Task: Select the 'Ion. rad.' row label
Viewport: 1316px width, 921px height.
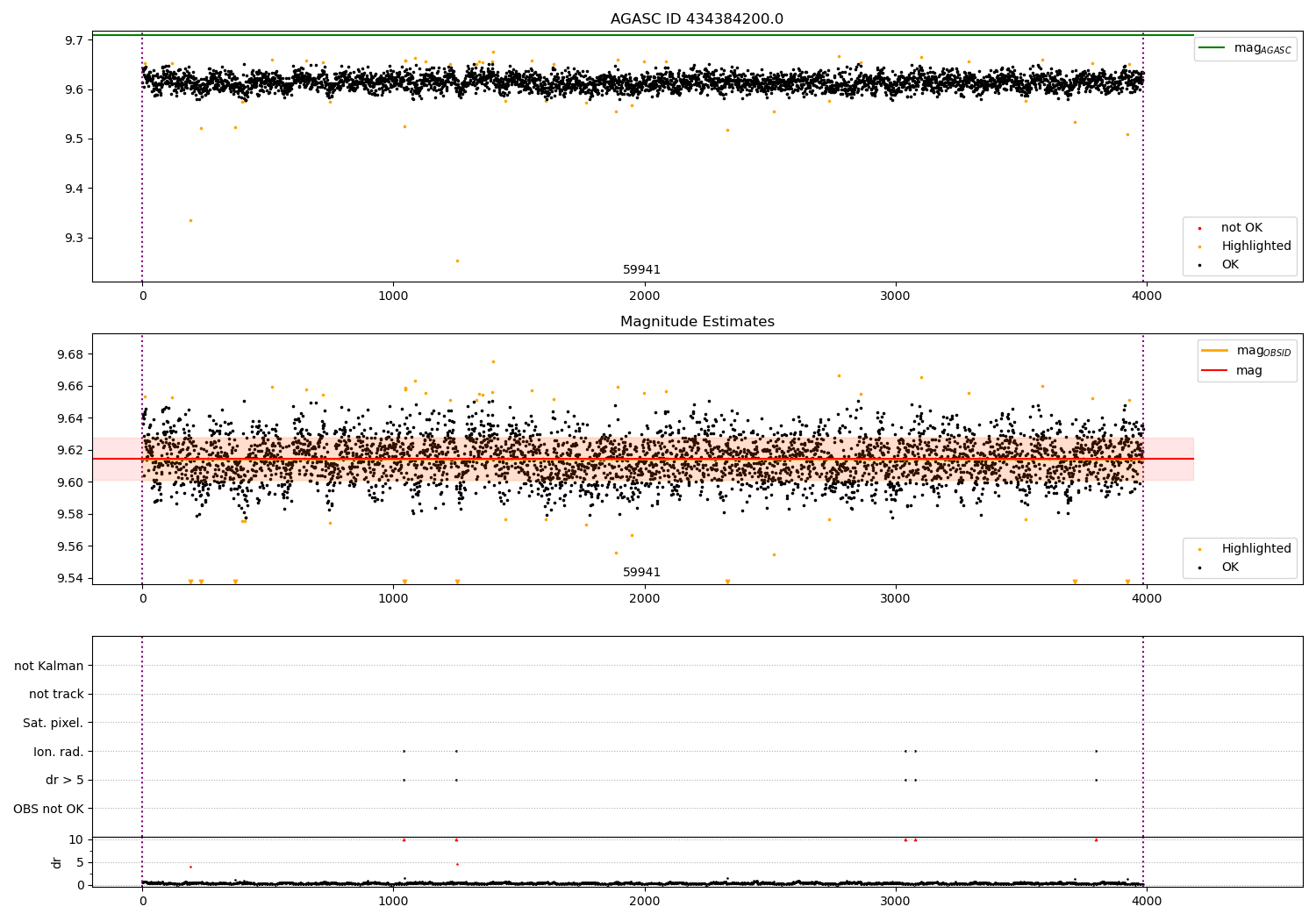Action: click(x=58, y=752)
